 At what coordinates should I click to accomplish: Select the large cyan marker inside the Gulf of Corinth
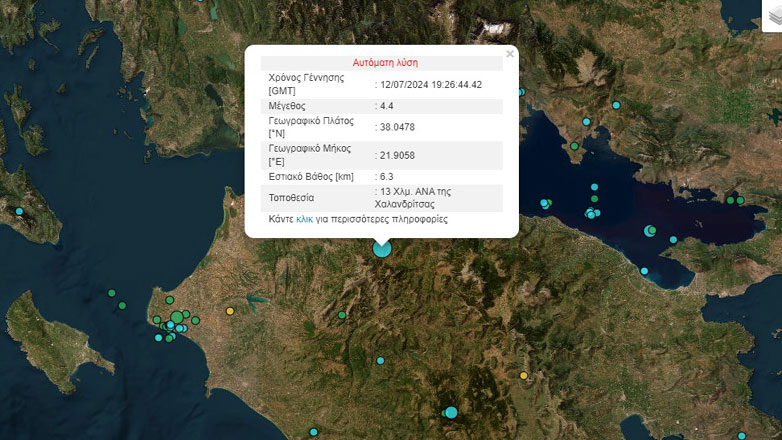649,231
